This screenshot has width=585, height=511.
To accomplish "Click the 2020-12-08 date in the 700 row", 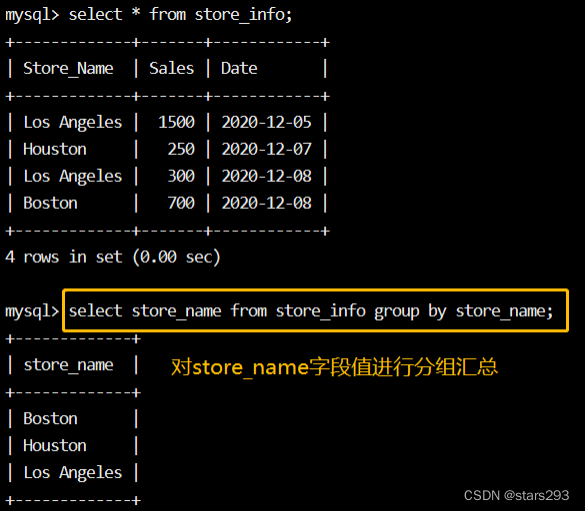I will 266,203.
